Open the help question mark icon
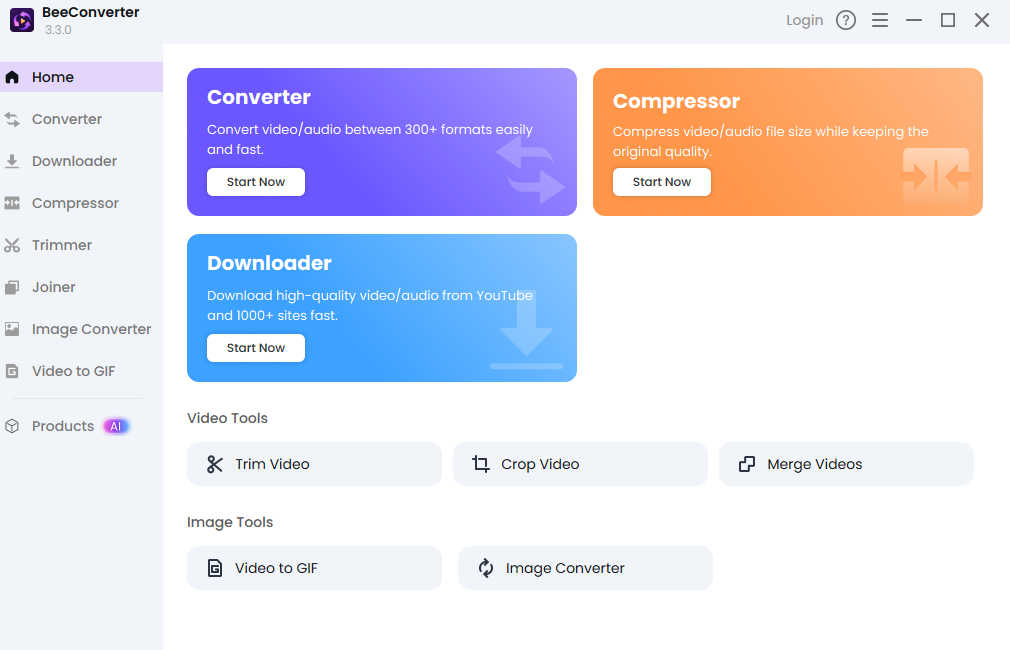The width and height of the screenshot is (1010, 650). click(845, 19)
